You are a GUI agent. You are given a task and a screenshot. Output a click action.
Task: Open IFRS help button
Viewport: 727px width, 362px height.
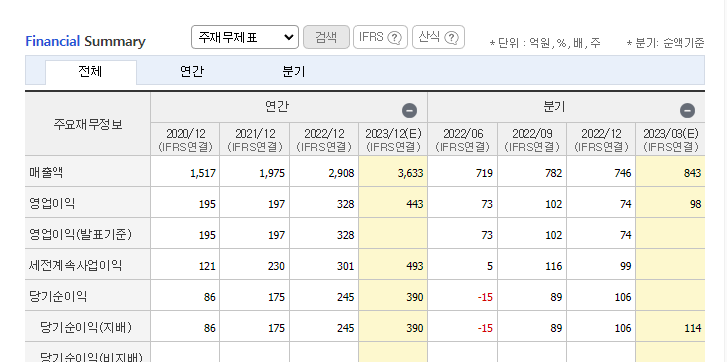click(x=380, y=37)
